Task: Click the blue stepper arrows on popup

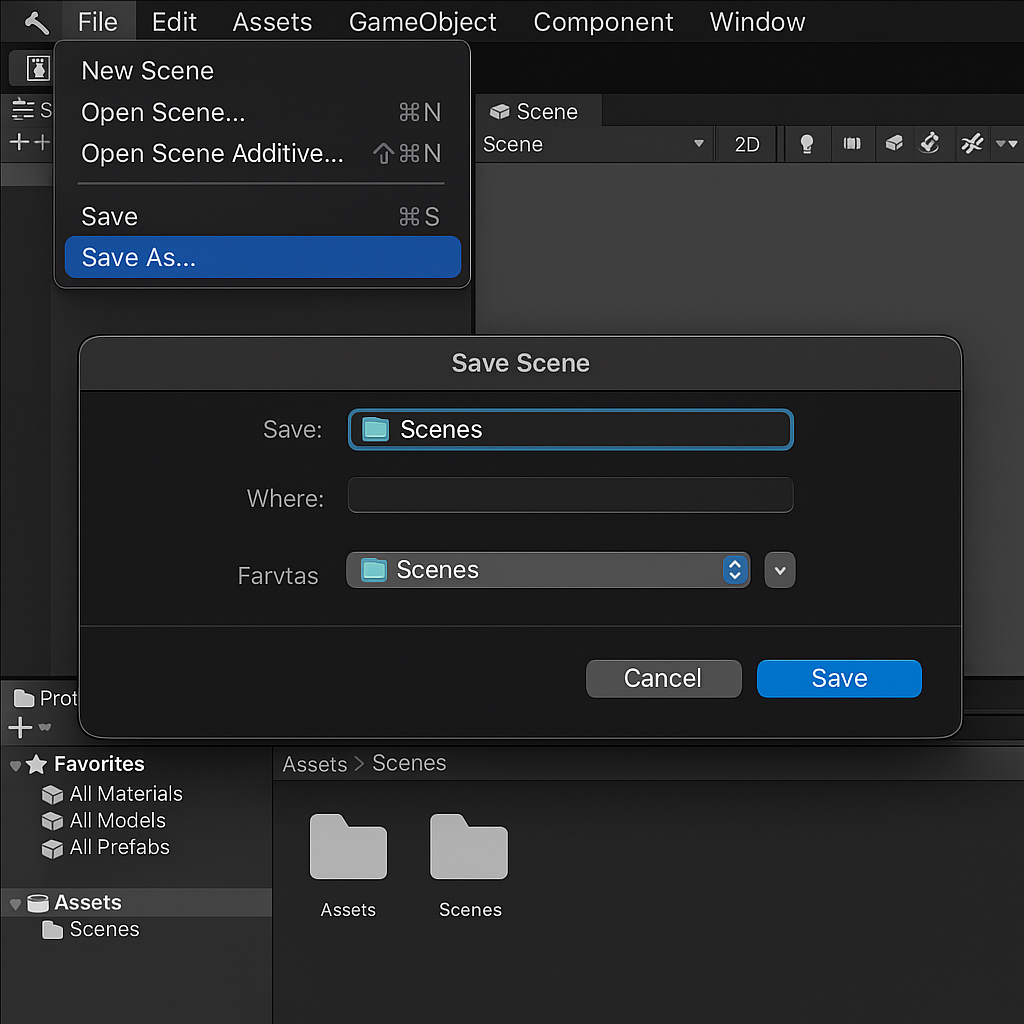Action: [735, 570]
